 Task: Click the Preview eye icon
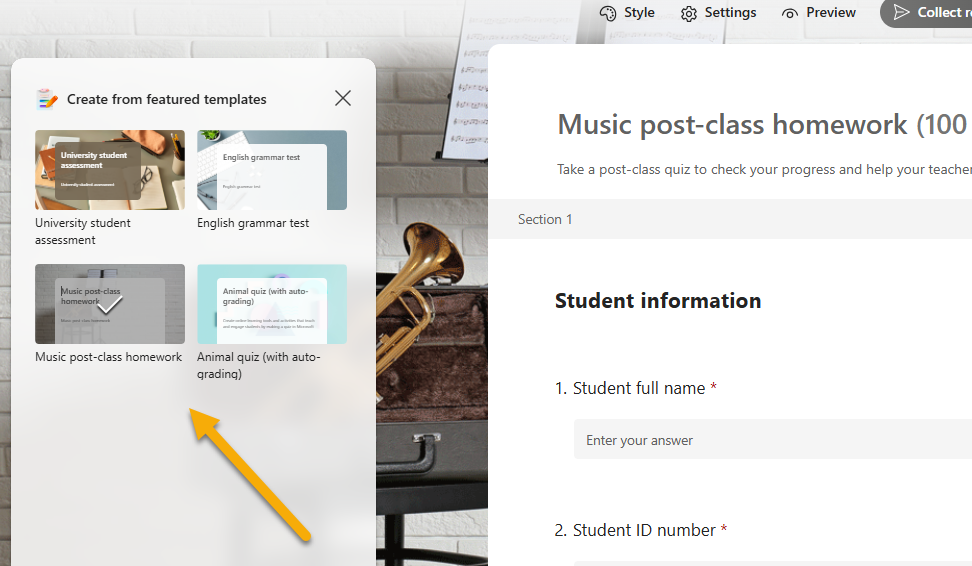(x=790, y=13)
